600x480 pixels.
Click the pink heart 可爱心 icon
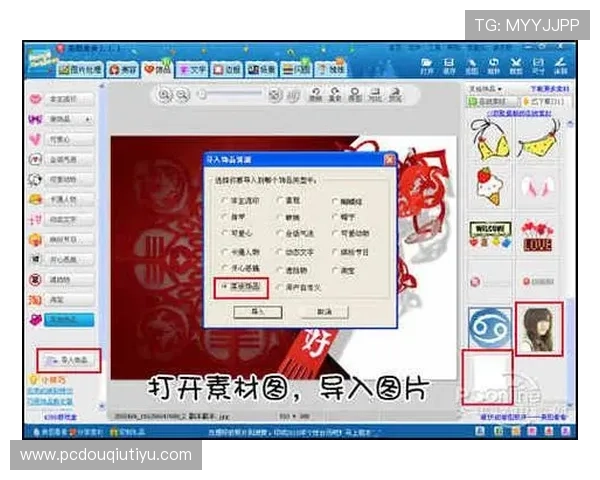tap(35, 139)
